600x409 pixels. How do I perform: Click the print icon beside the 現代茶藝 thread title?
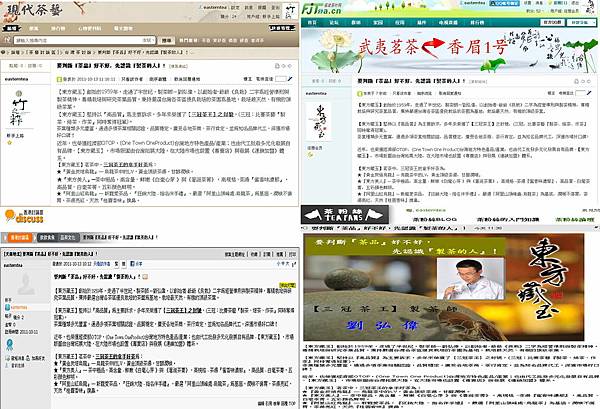click(x=277, y=66)
